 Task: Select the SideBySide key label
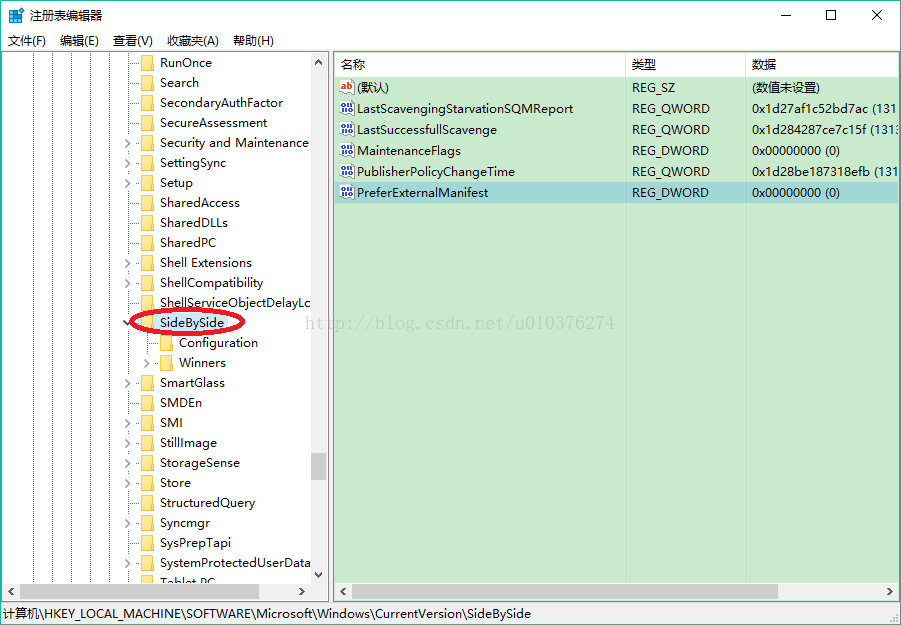(x=192, y=323)
